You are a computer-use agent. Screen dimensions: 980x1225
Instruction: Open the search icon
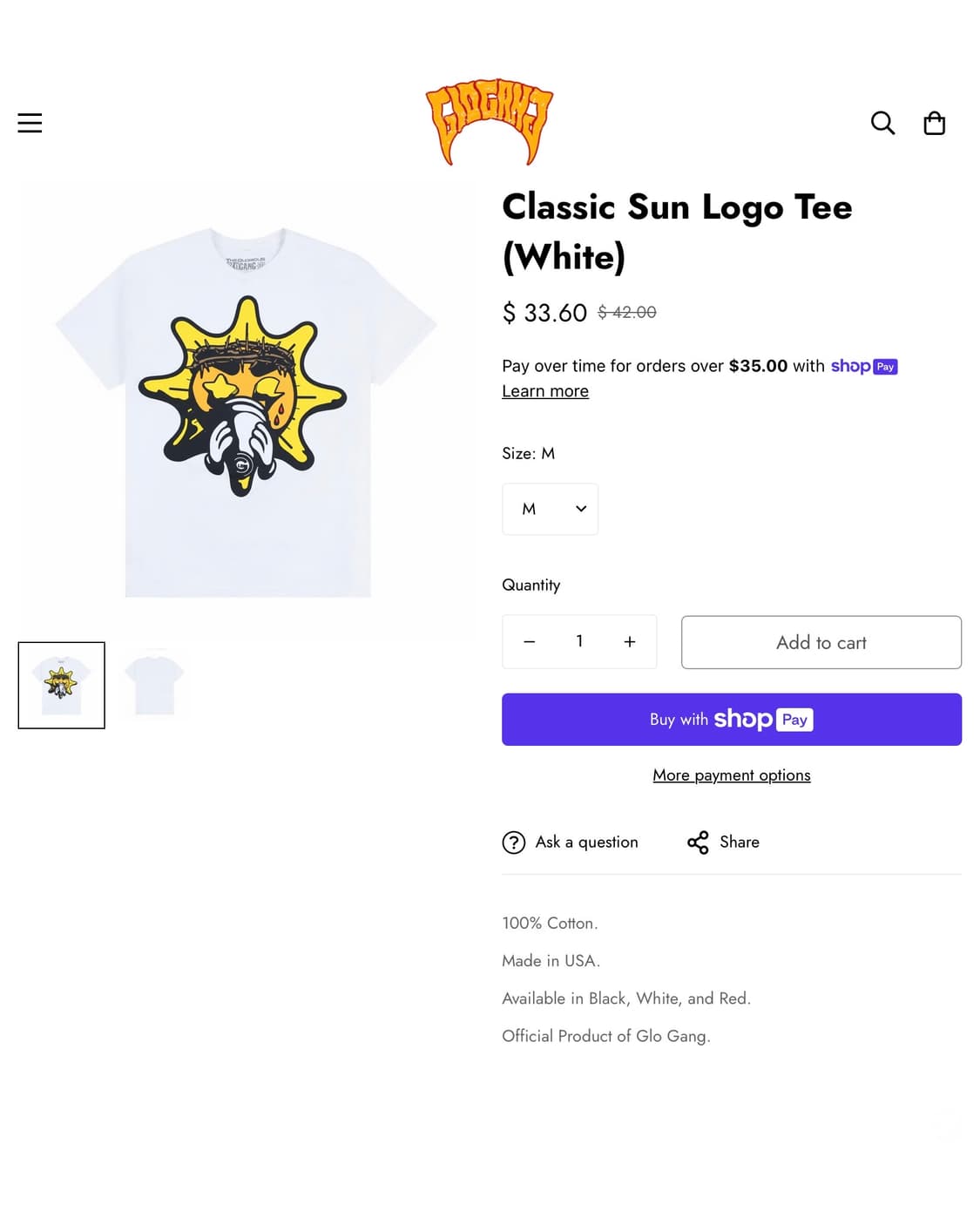pyautogui.click(x=882, y=123)
